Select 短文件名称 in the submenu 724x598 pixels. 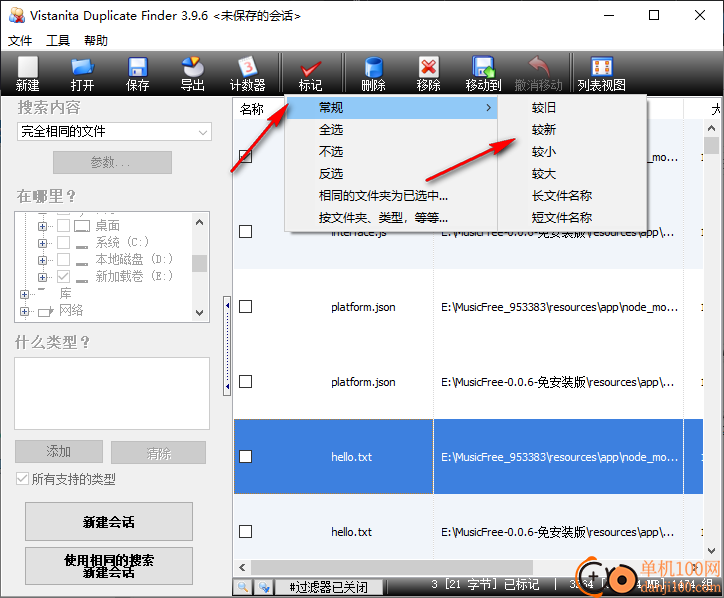coord(572,217)
